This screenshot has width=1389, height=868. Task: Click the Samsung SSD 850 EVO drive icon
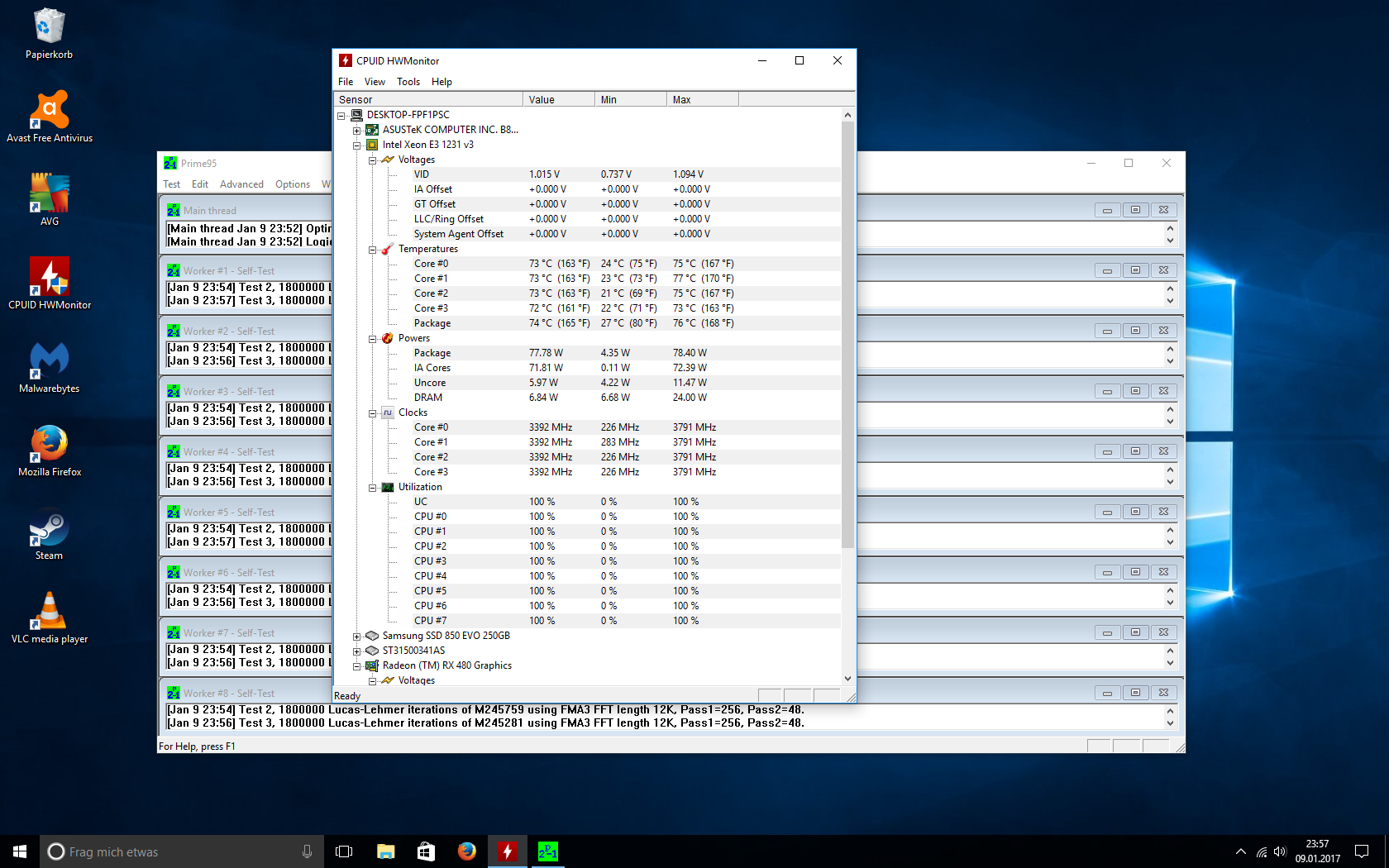point(372,636)
